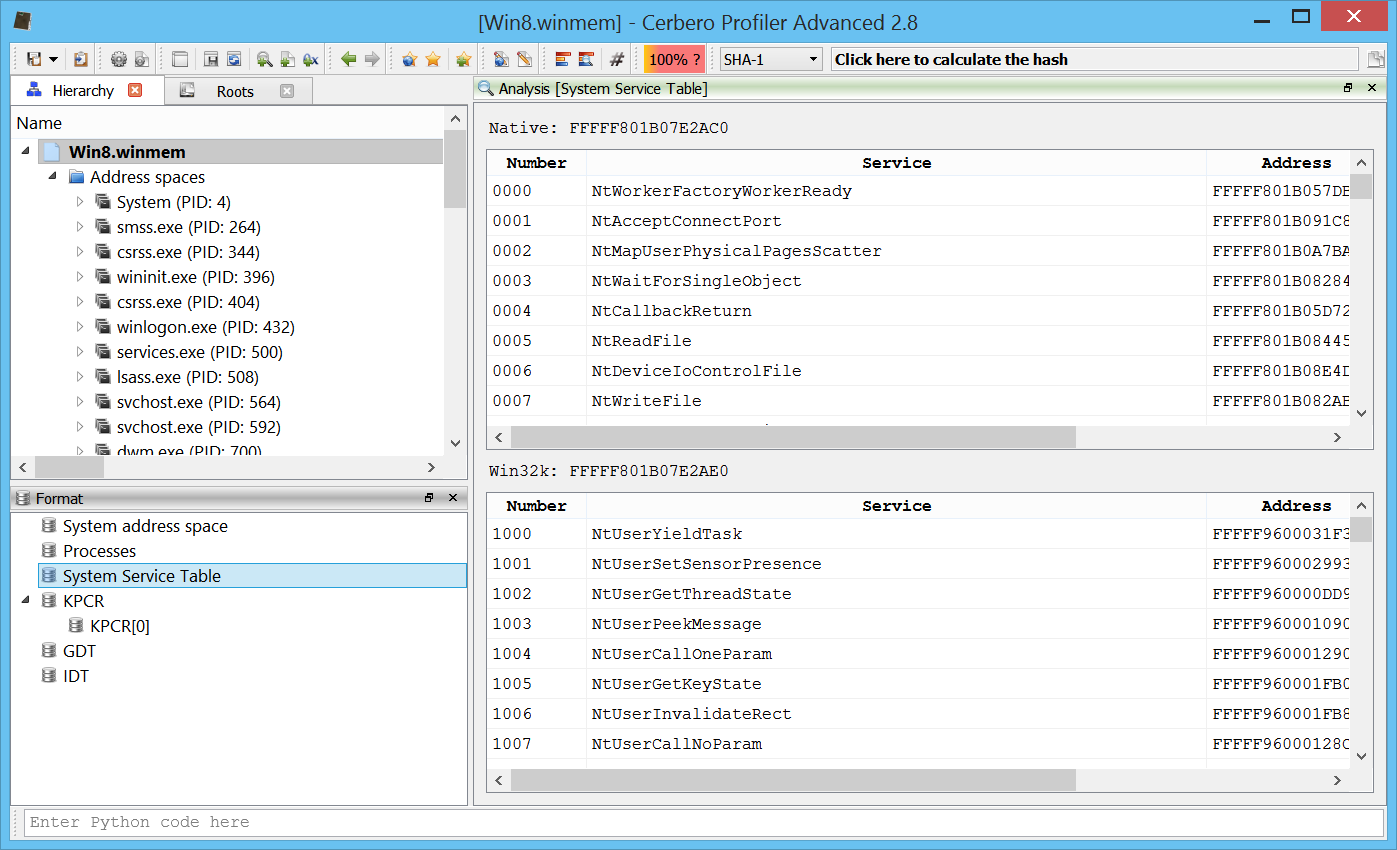Click the floppy disk save icon in toolbar
This screenshot has height=850, width=1397.
click(x=34, y=59)
